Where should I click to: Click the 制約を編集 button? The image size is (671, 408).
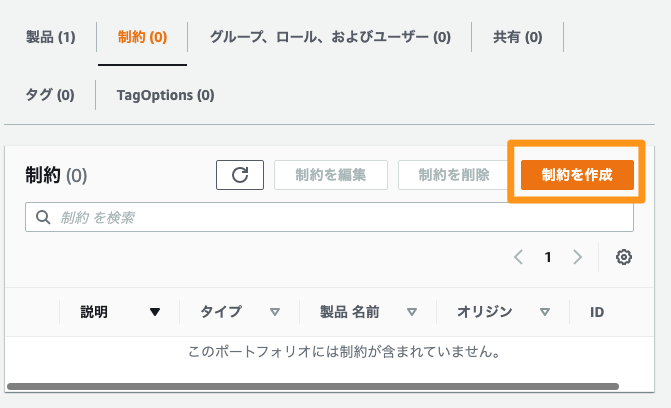click(x=331, y=175)
